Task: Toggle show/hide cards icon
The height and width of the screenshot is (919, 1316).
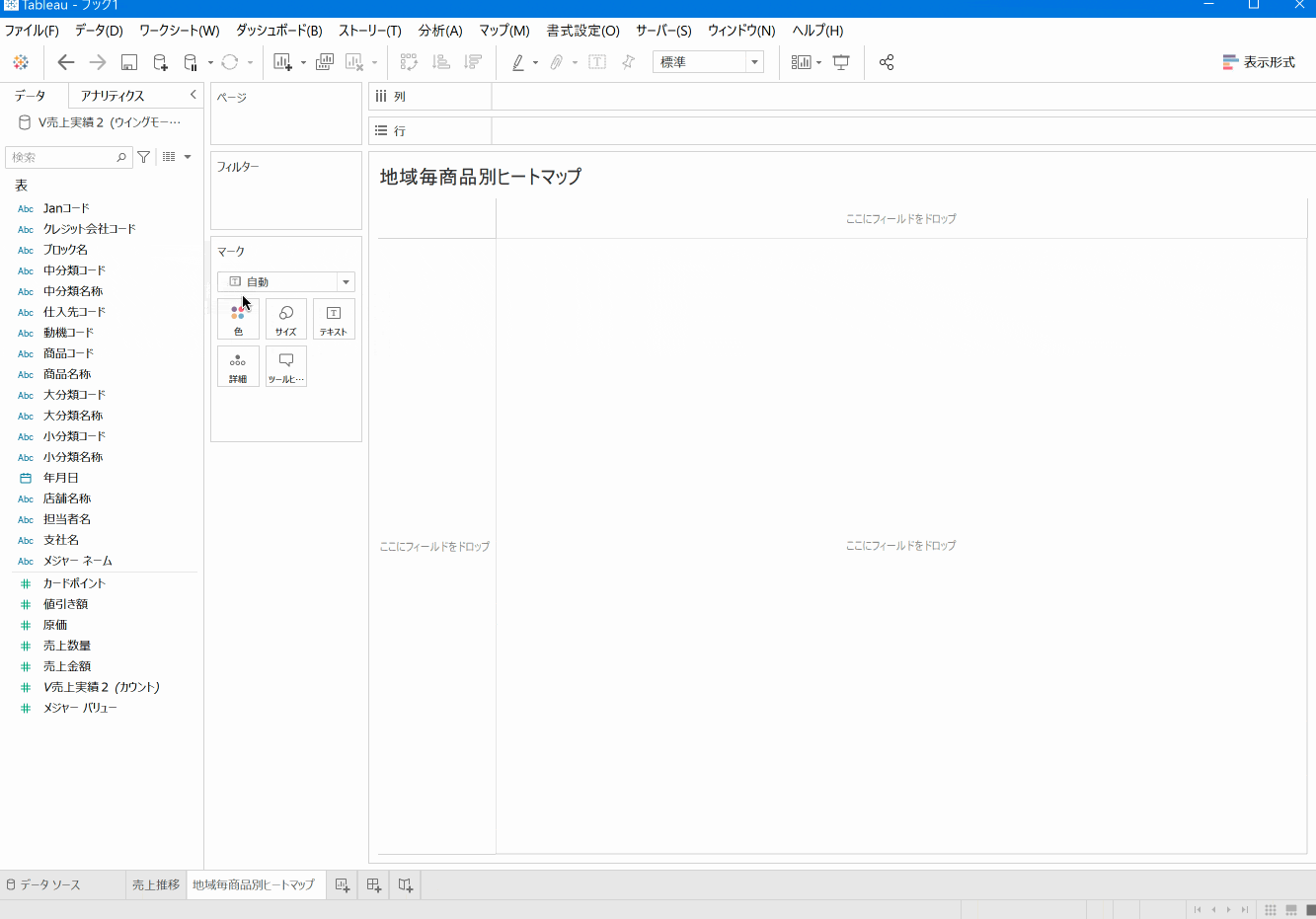Action: (x=802, y=62)
